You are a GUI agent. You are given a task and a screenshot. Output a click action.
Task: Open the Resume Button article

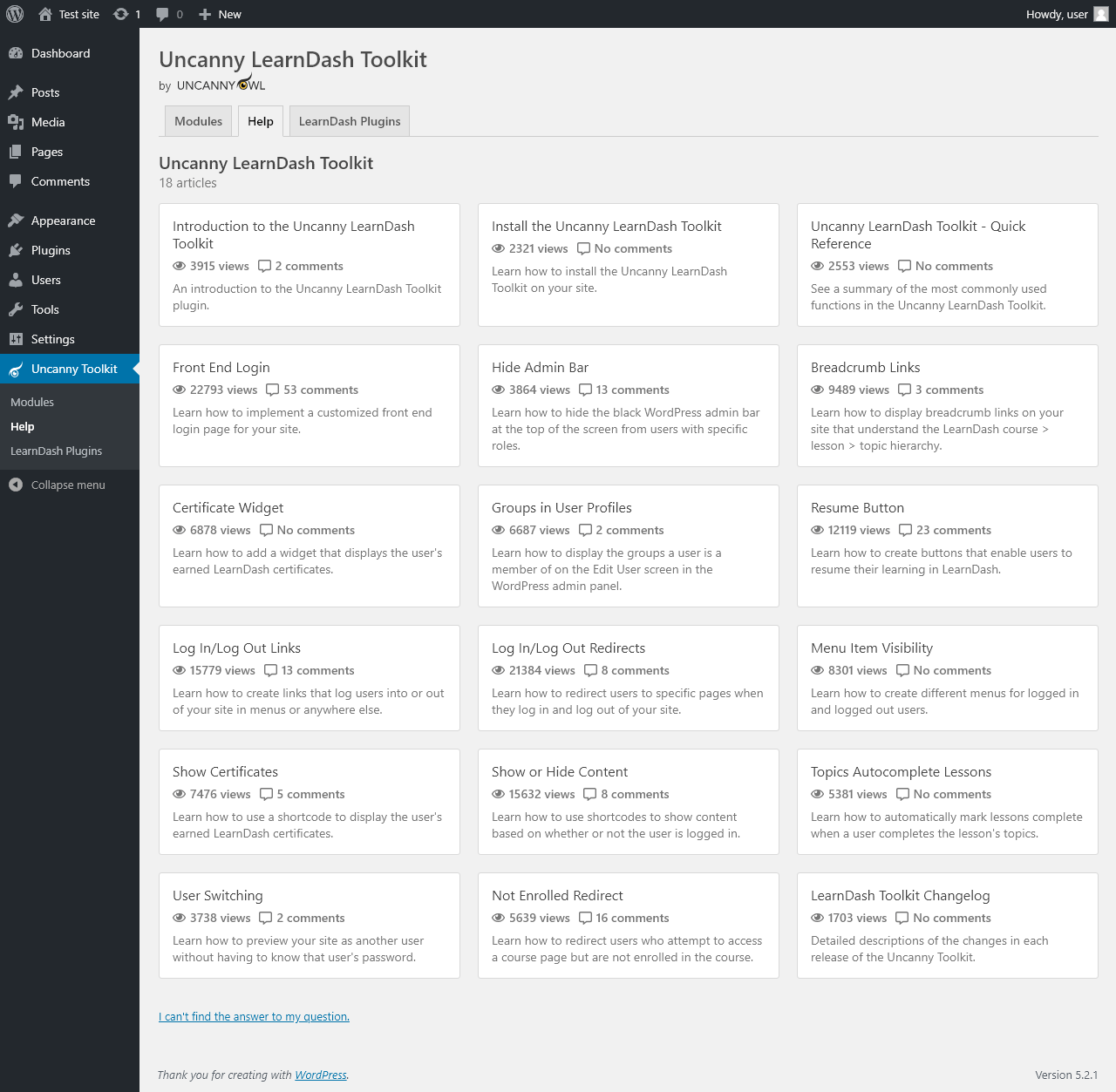coord(948,546)
